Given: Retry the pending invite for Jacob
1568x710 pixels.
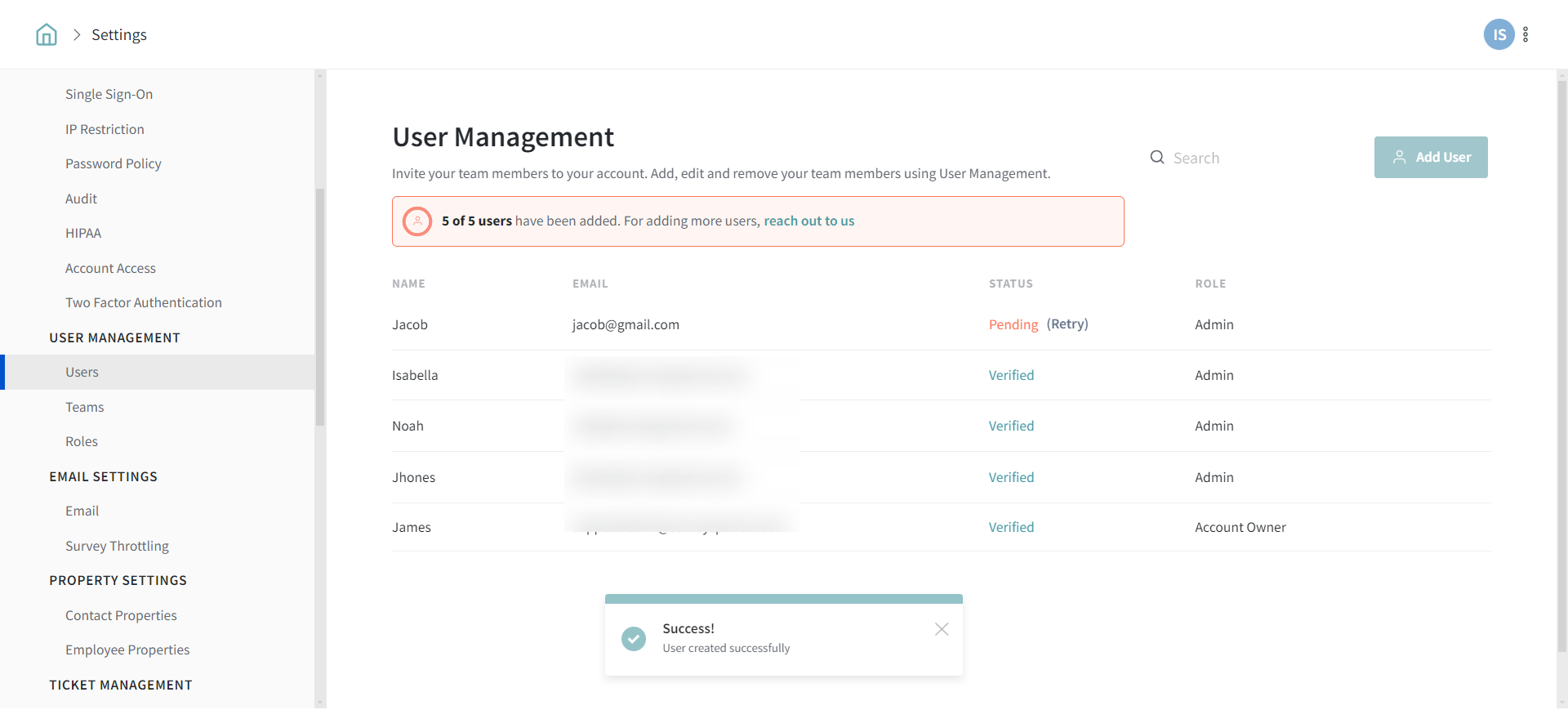Looking at the screenshot, I should tap(1067, 324).
